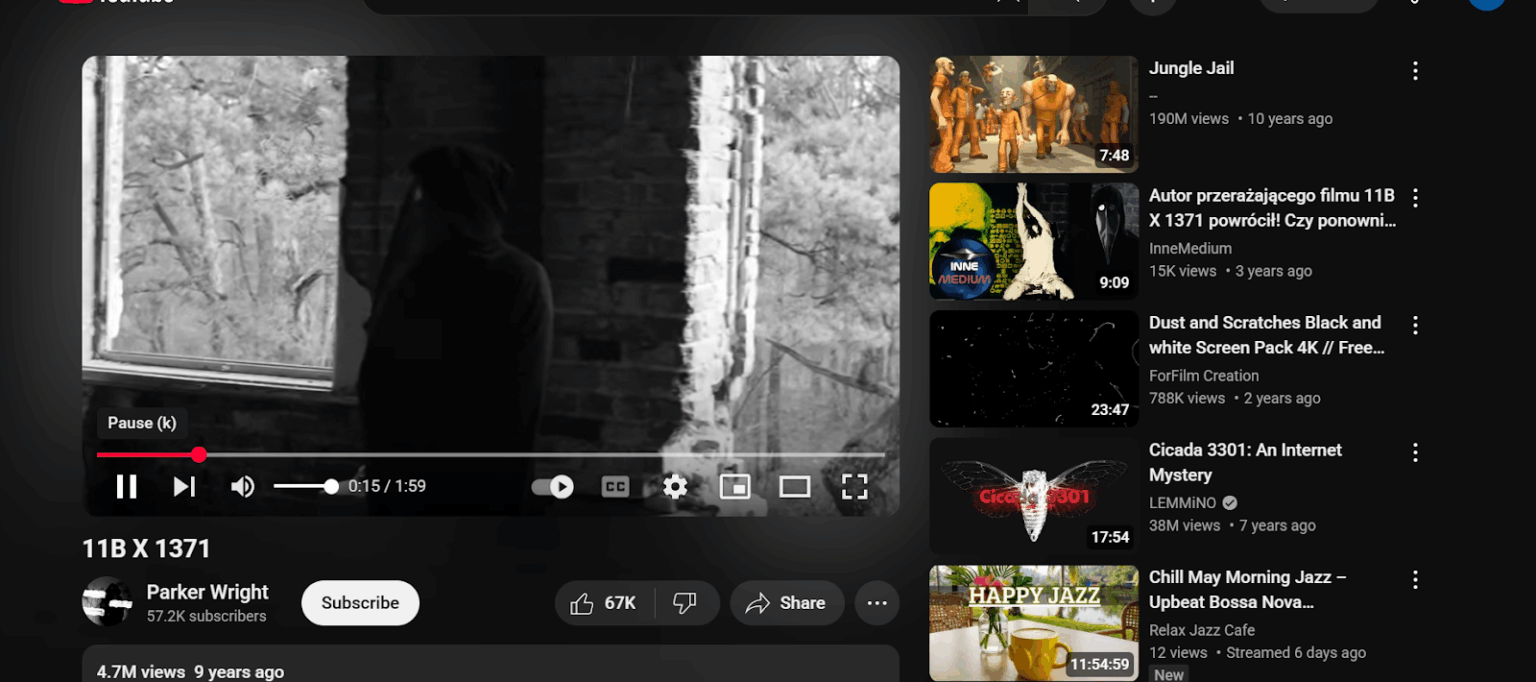Dislike the video

pyautogui.click(x=685, y=603)
